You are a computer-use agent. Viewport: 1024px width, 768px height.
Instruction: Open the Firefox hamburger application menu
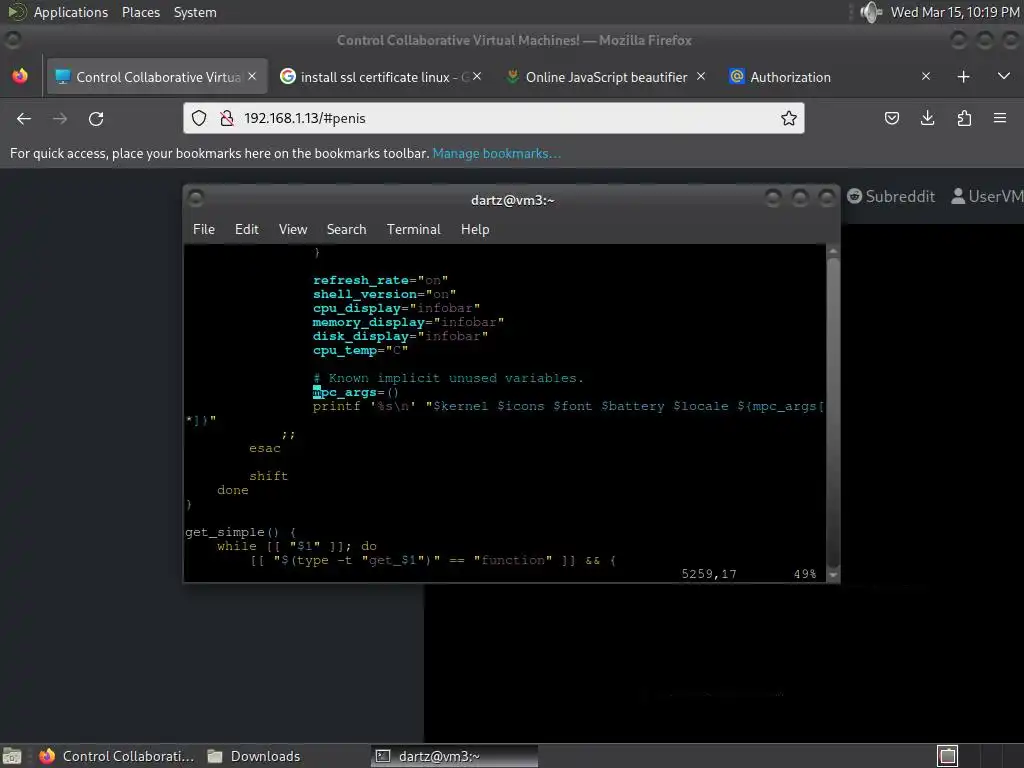[x=1000, y=118]
